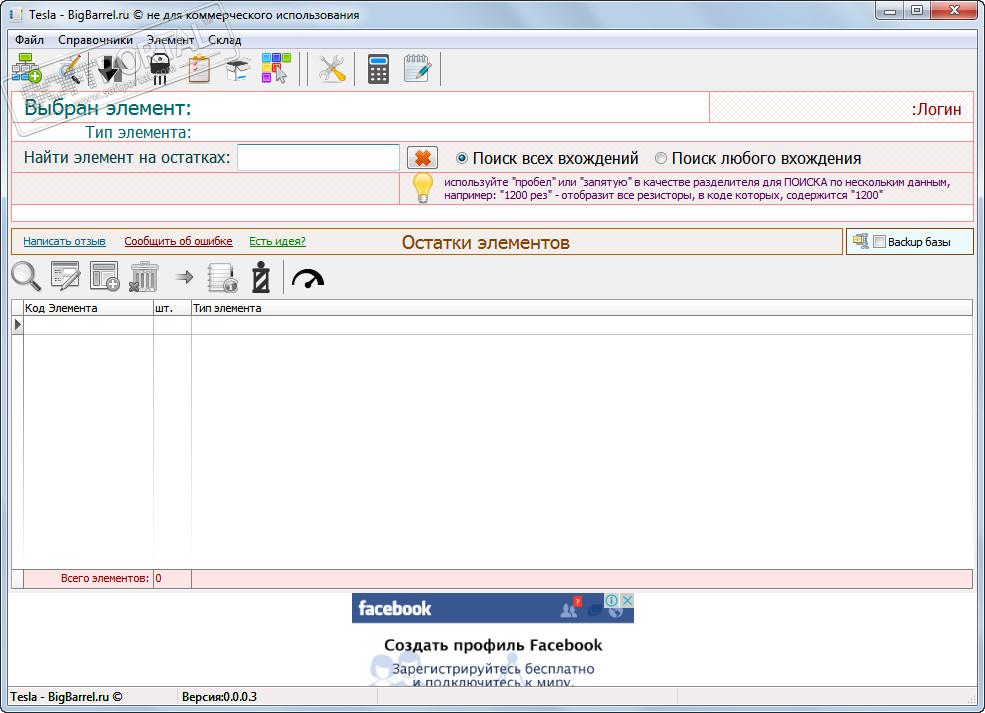The width and height of the screenshot is (985, 713).
Task: Click 'Версия:0.0.0.3' in status bar
Action: tap(219, 697)
